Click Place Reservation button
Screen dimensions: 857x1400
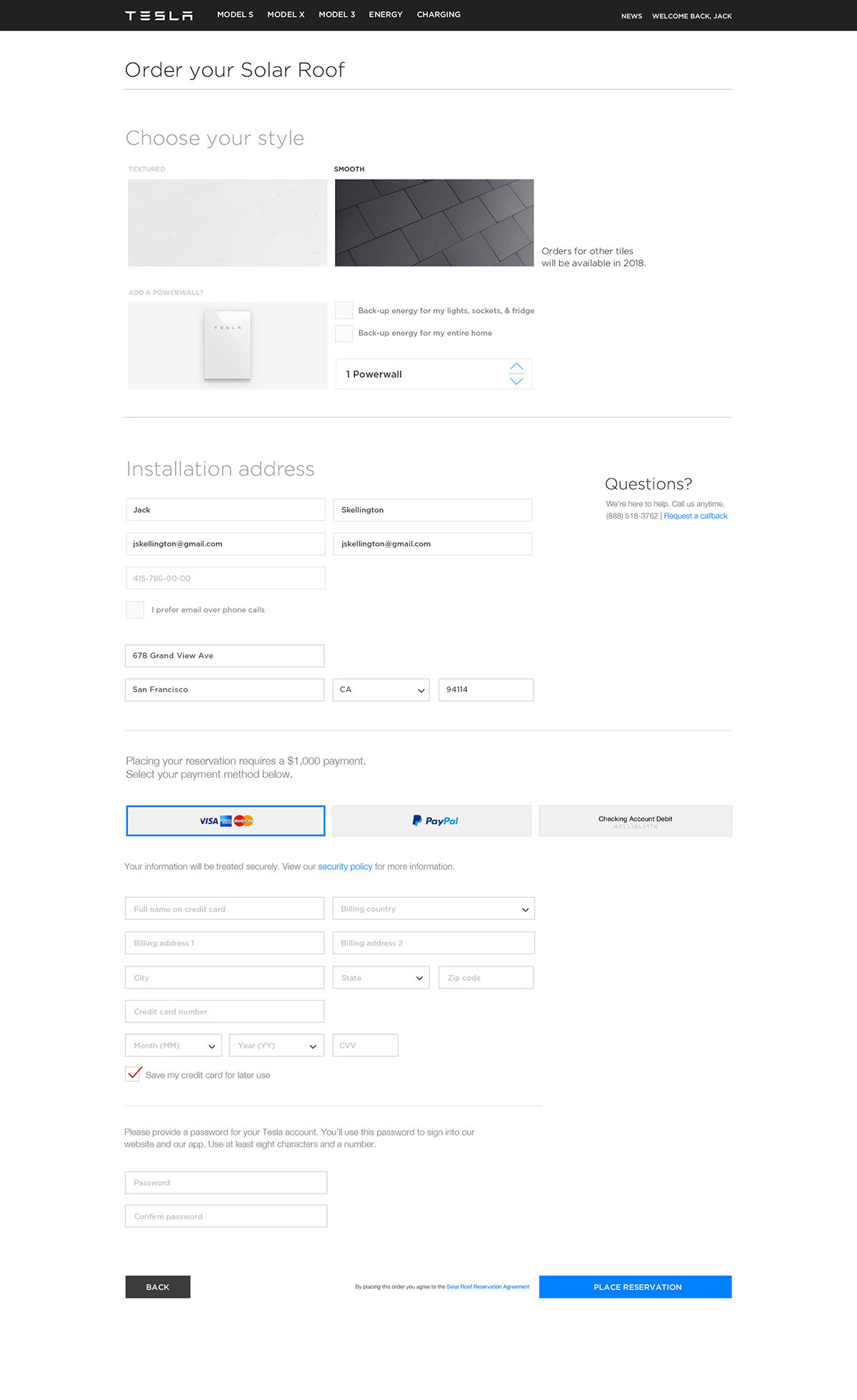tap(636, 1287)
